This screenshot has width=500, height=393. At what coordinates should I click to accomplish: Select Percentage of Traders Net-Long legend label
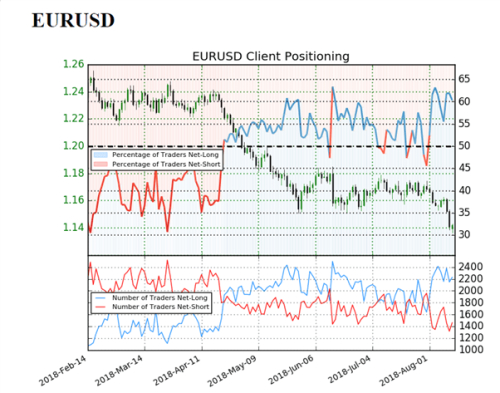165,155
